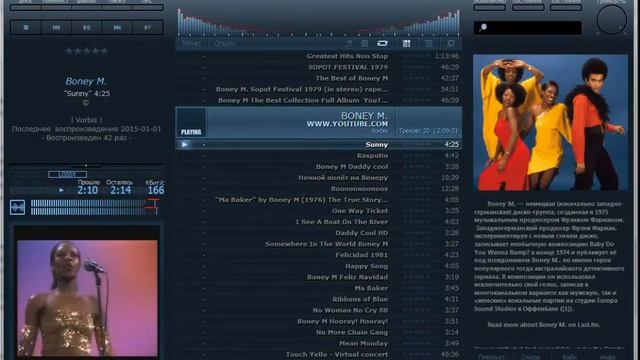The width and height of the screenshot is (640, 360).
Task: Click the Файл tab at bottom right
Action: pos(569,357)
